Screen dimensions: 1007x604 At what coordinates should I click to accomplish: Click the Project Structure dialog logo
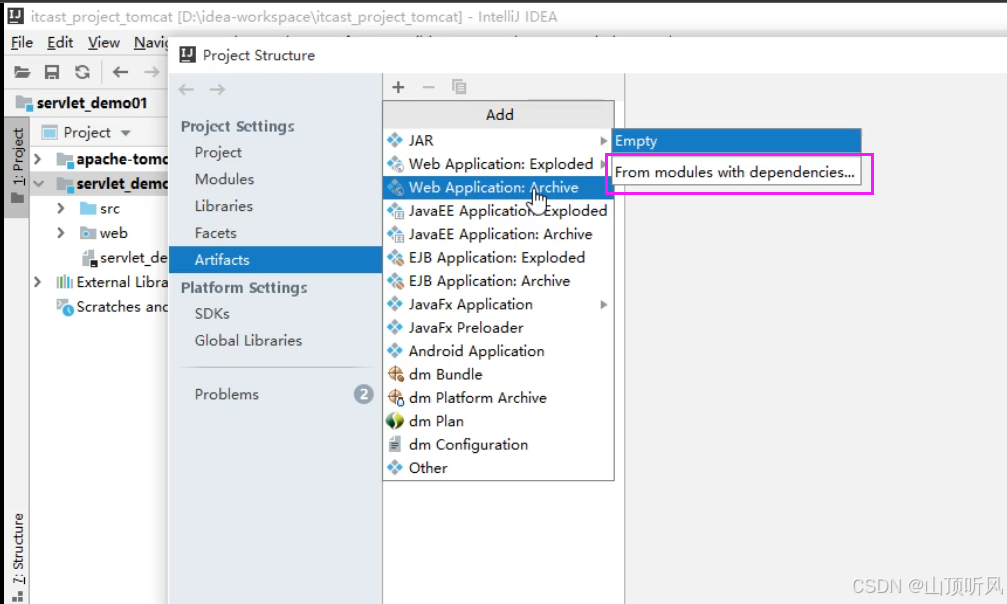[188, 55]
